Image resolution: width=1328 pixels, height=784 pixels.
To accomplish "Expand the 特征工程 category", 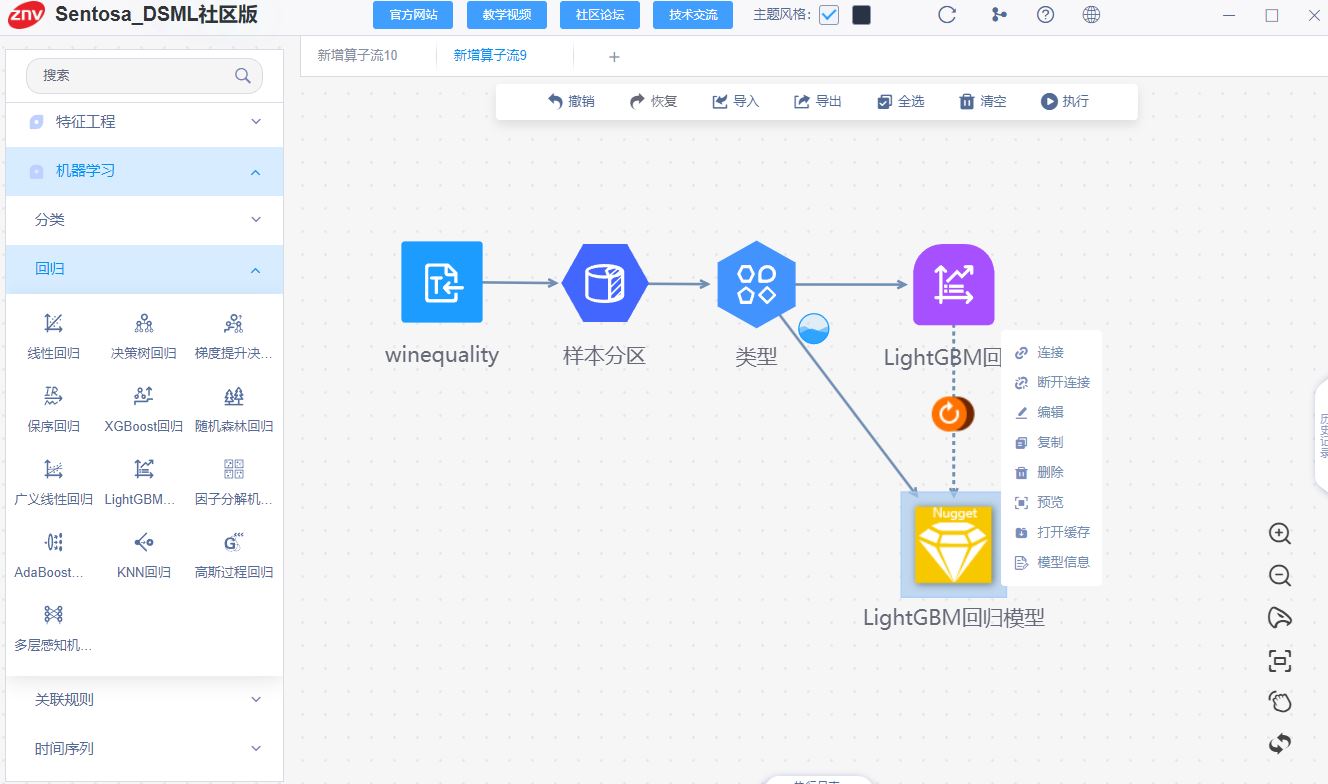I will [x=144, y=121].
